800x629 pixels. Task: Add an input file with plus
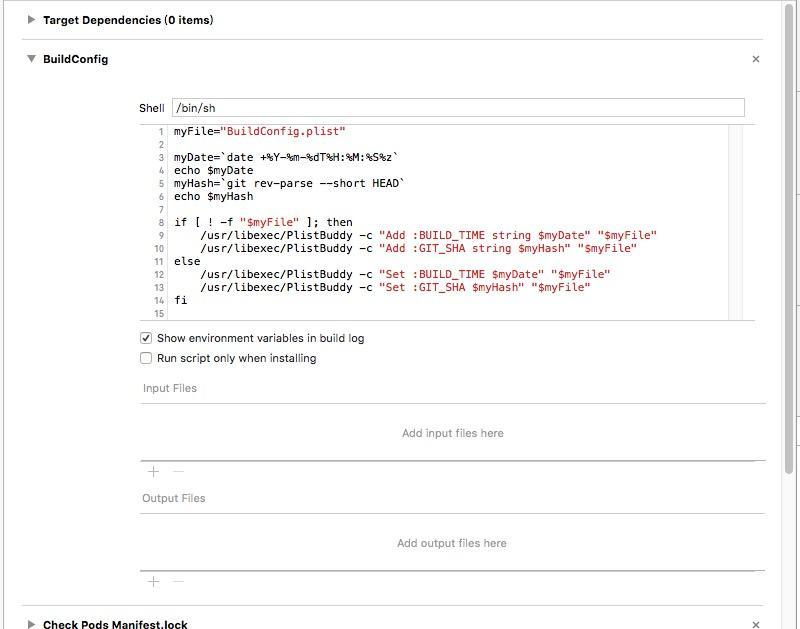(153, 471)
